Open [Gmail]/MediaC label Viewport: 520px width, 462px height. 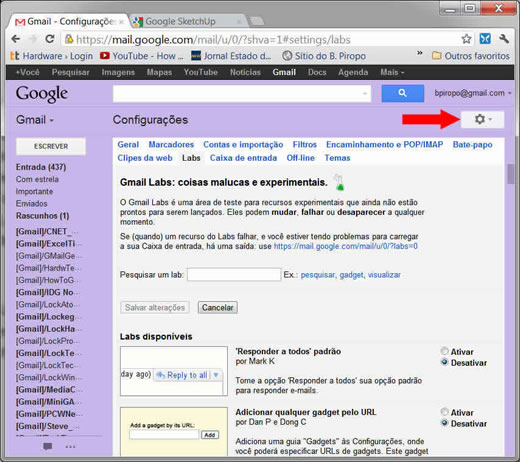[x=47, y=390]
